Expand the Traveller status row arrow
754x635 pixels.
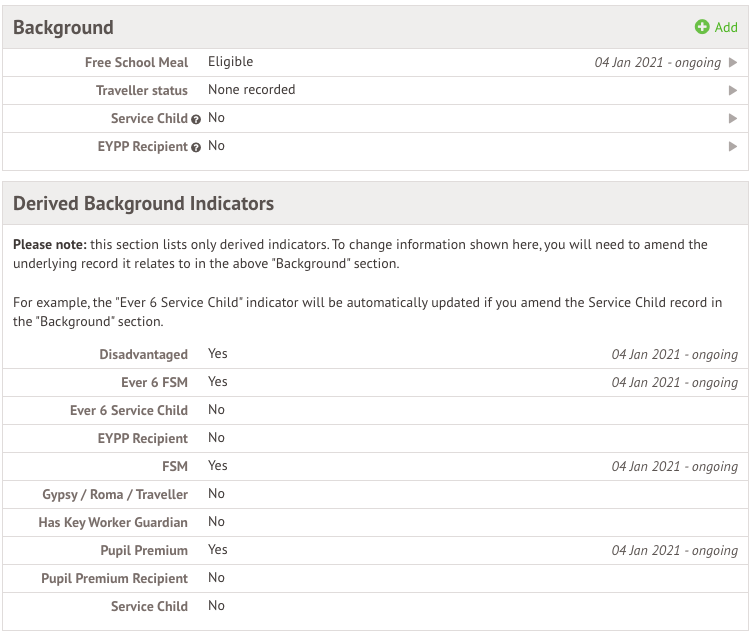coord(733,90)
